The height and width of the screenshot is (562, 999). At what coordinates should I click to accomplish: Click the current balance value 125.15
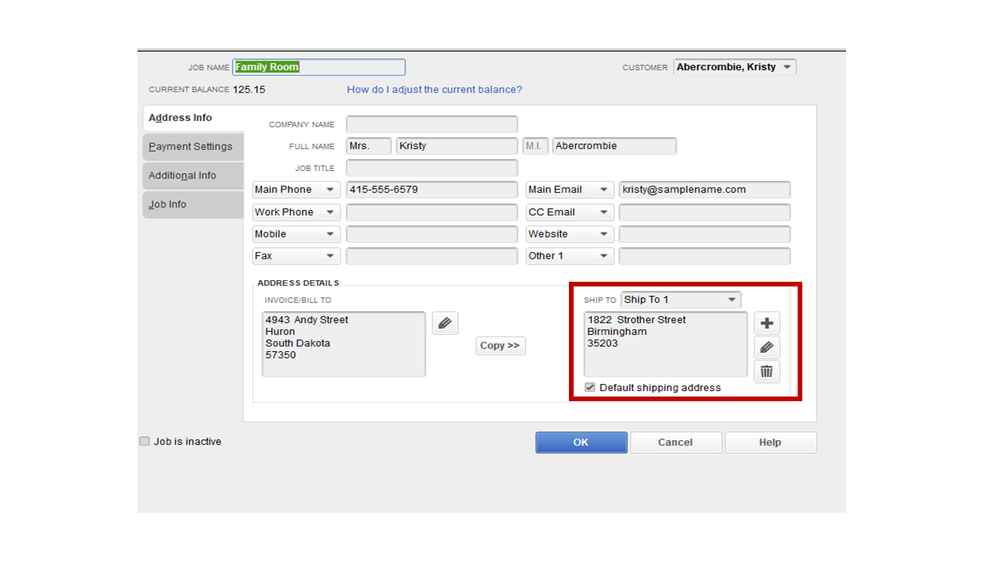coord(249,90)
